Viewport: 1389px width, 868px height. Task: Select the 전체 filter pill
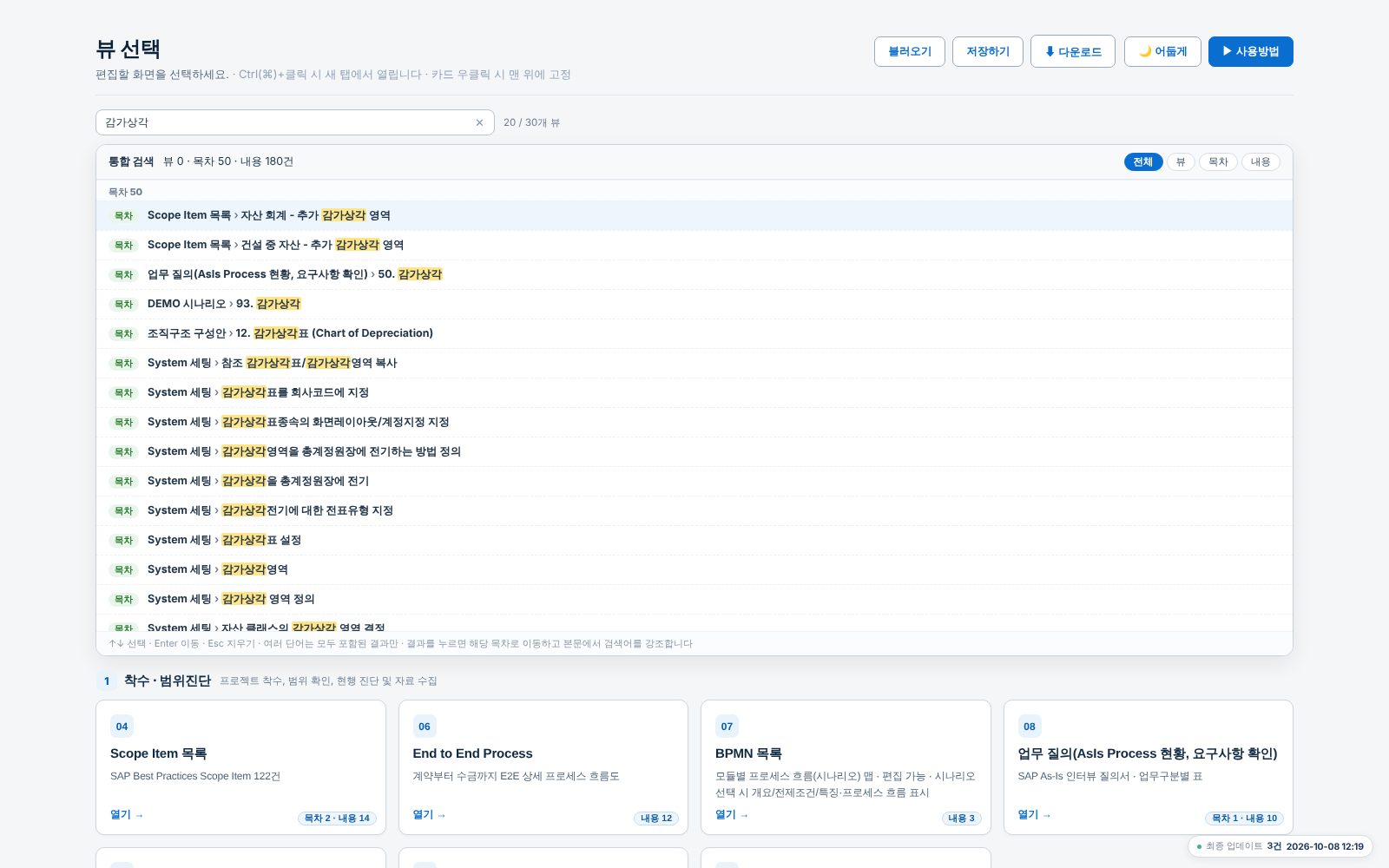1143,162
